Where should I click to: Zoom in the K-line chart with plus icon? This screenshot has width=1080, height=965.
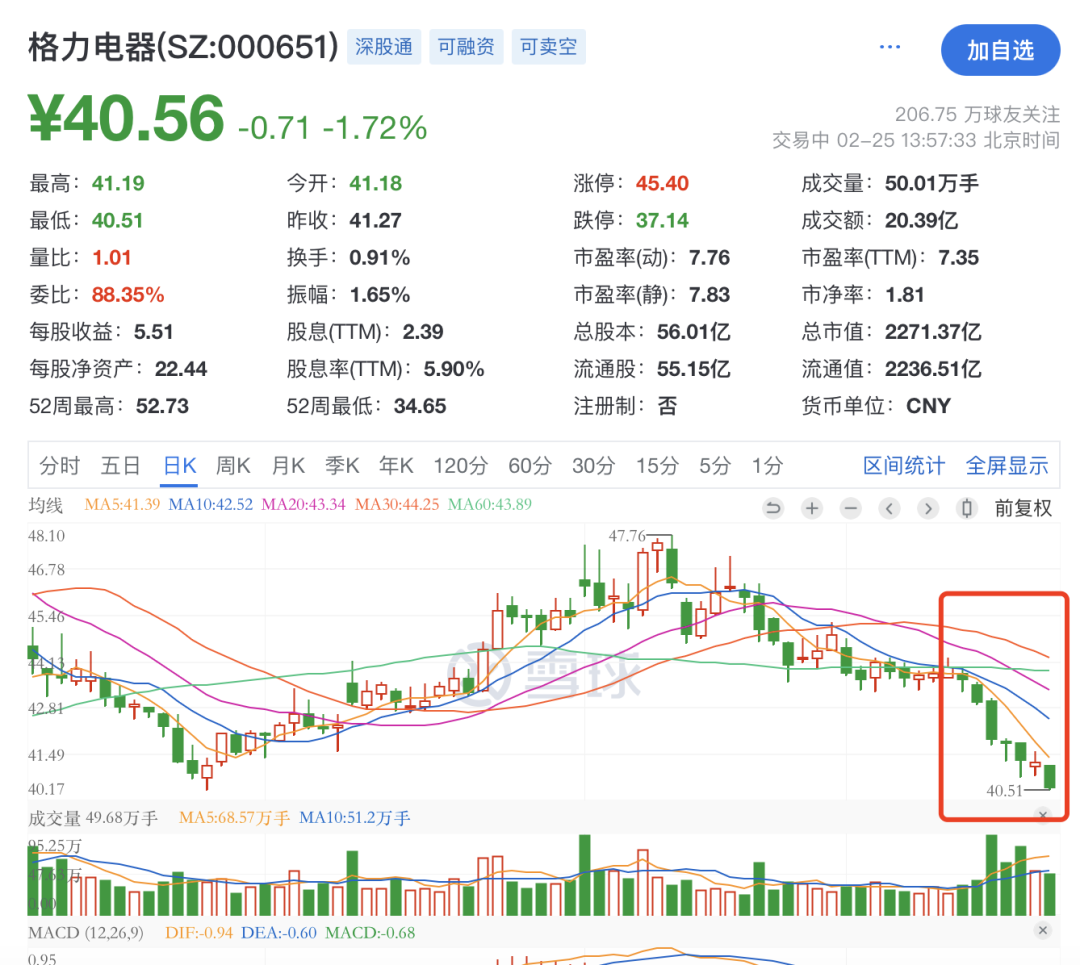coord(812,508)
